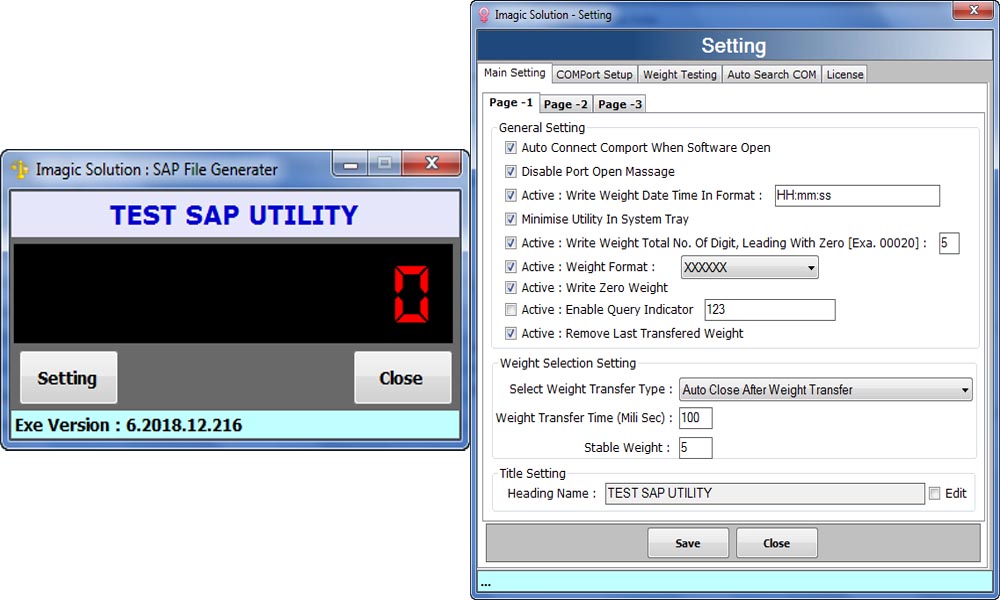Open the COMPort Setup tab
This screenshot has height=600, width=1000.
point(594,75)
